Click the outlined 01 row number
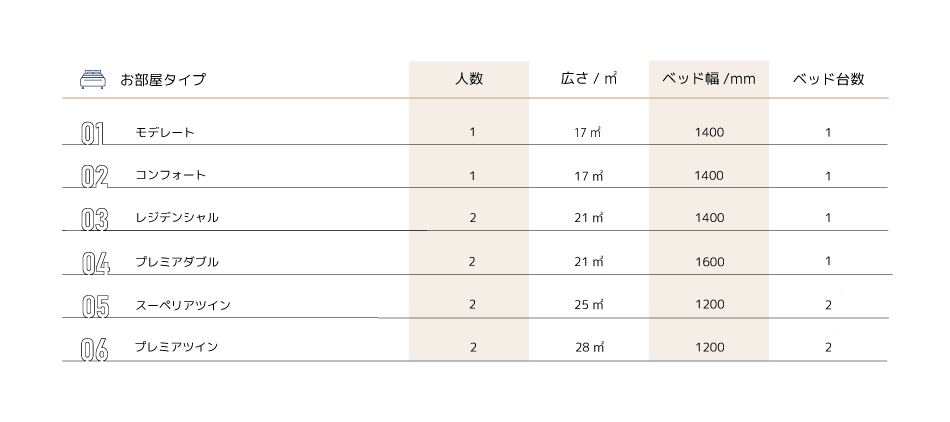Image resolution: width=950 pixels, height=422 pixels. click(93, 134)
